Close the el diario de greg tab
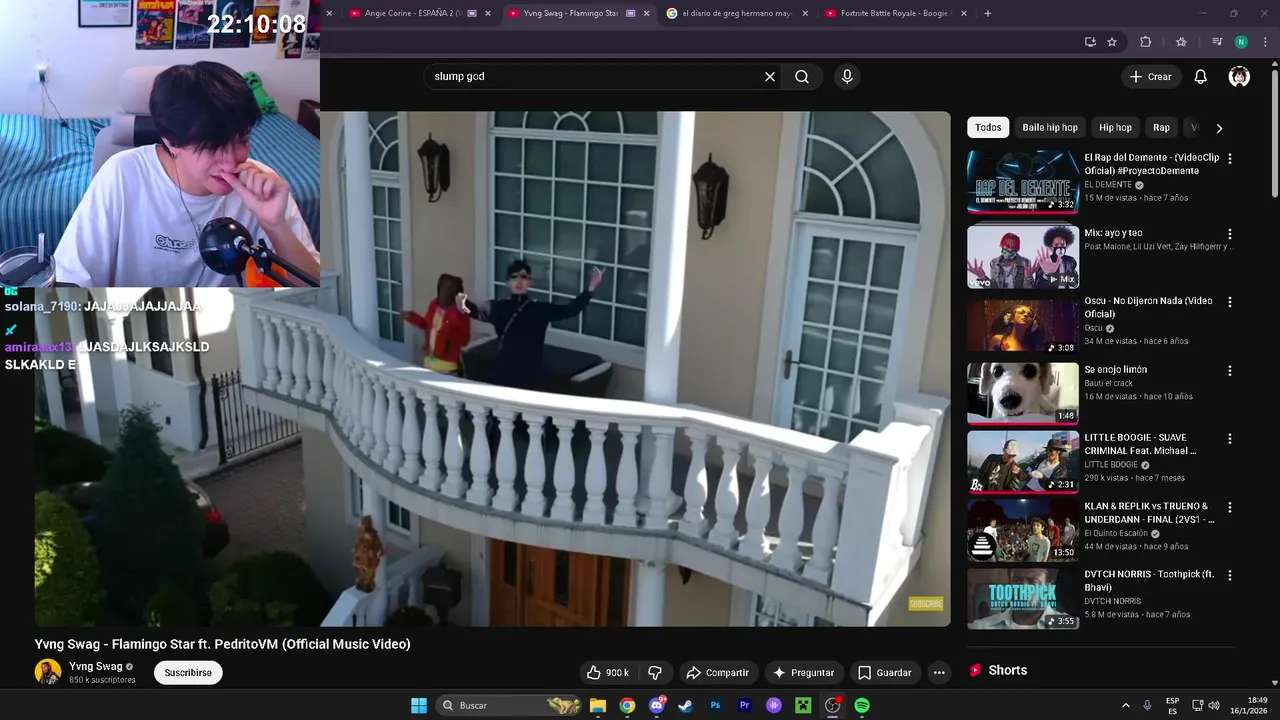The height and width of the screenshot is (720, 1280). pyautogui.click(x=806, y=13)
